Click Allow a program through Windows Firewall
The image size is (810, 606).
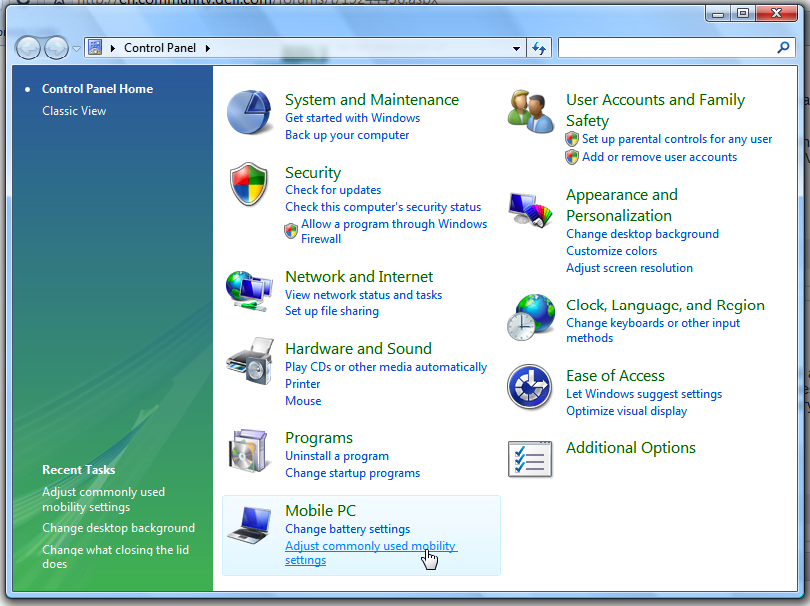(x=394, y=231)
